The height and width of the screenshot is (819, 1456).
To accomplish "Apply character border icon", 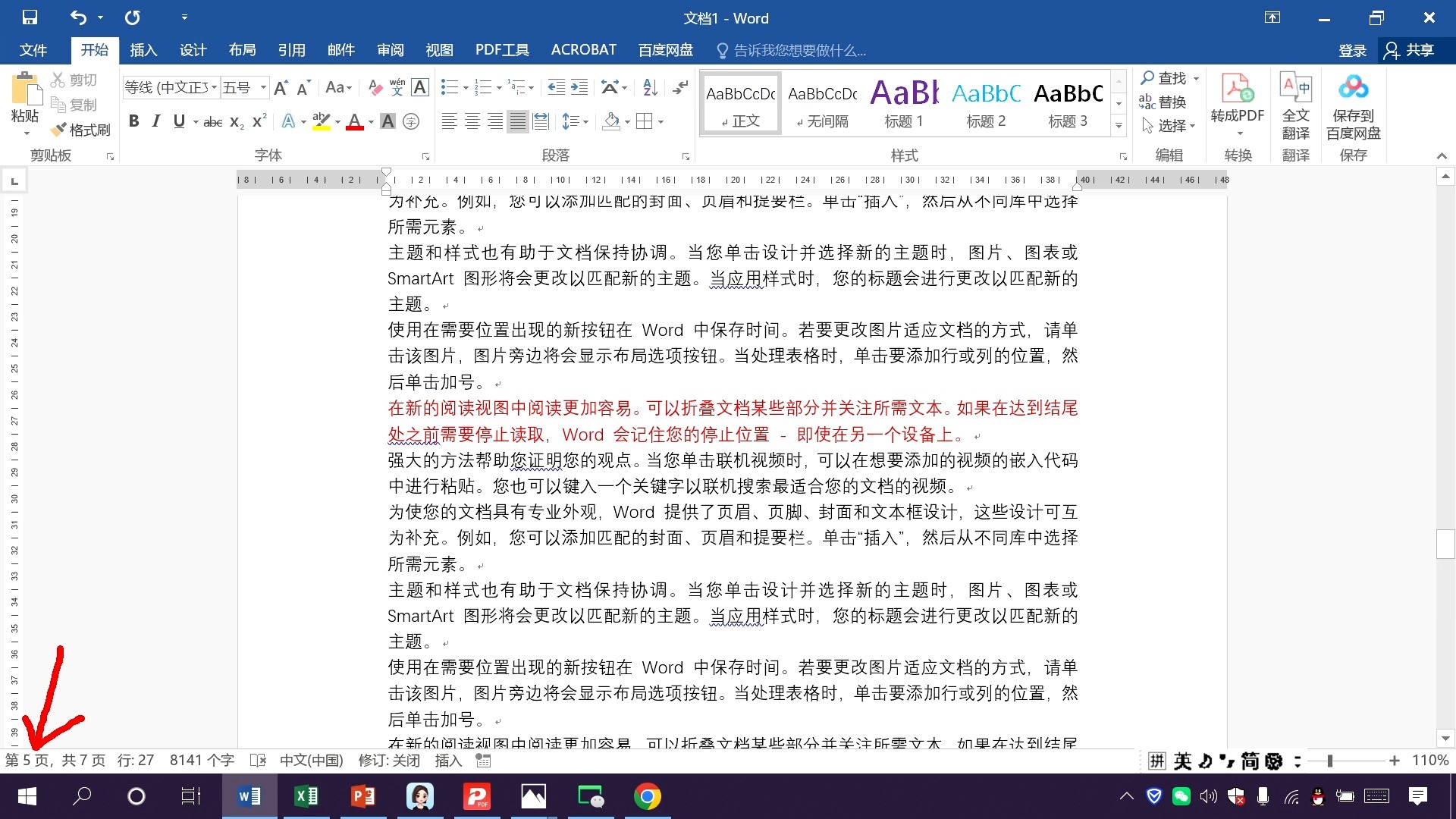I will click(x=420, y=87).
